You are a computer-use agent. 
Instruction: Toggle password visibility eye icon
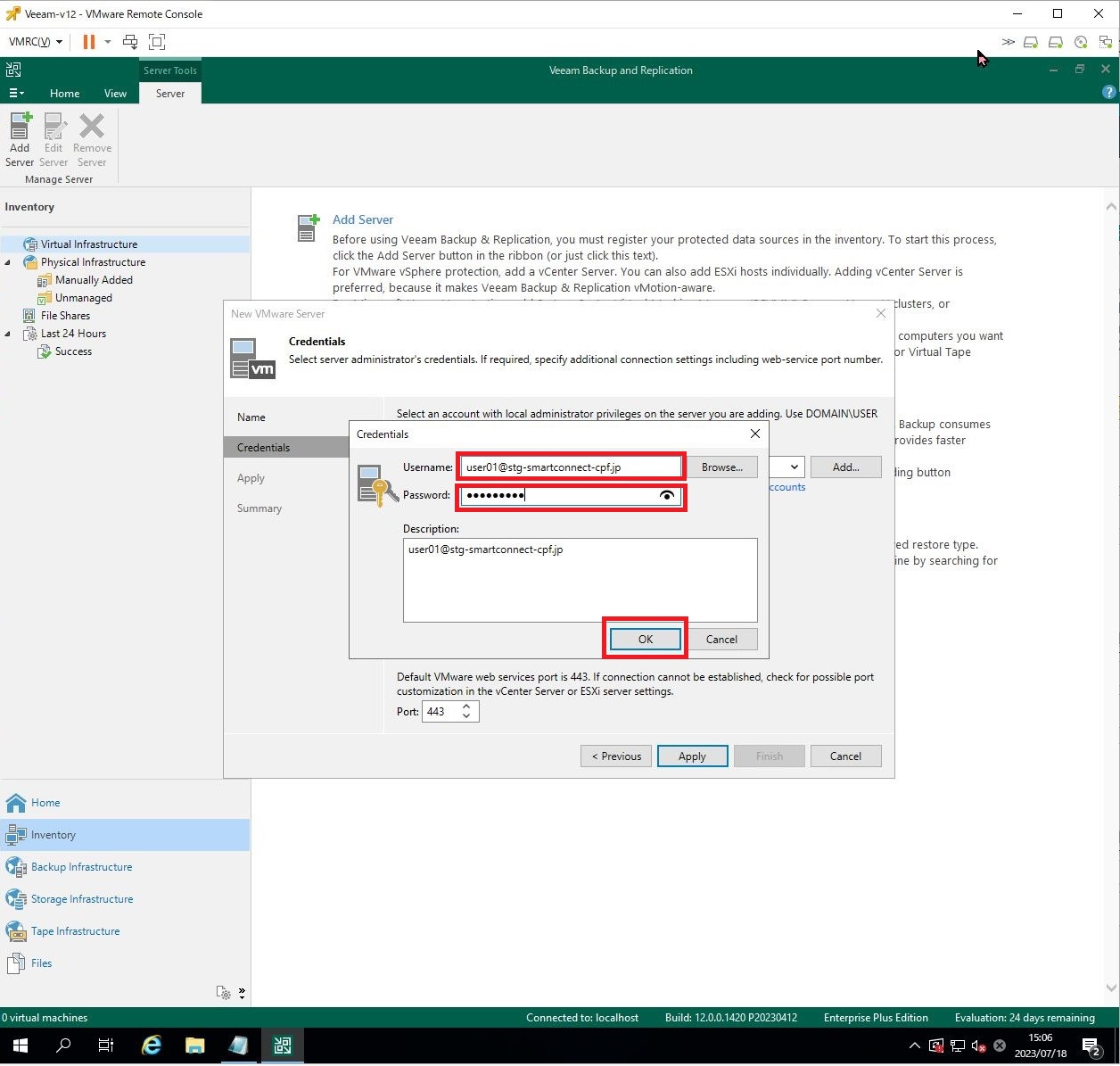tap(667, 496)
